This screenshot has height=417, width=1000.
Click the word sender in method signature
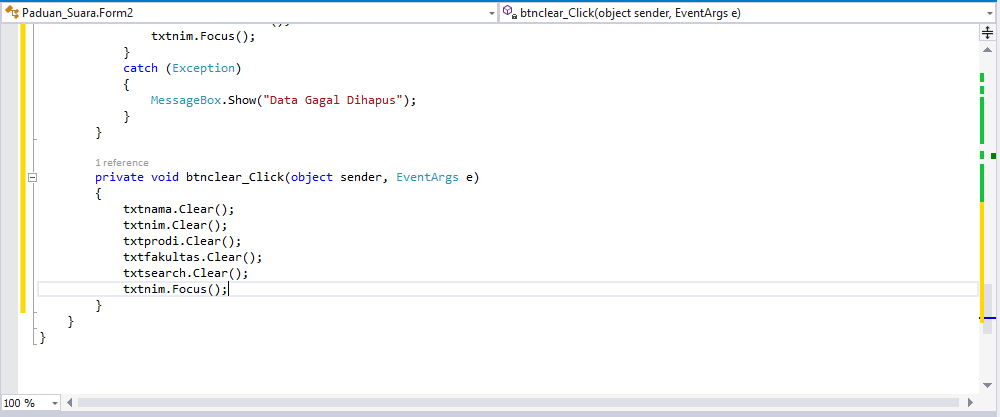point(361,177)
